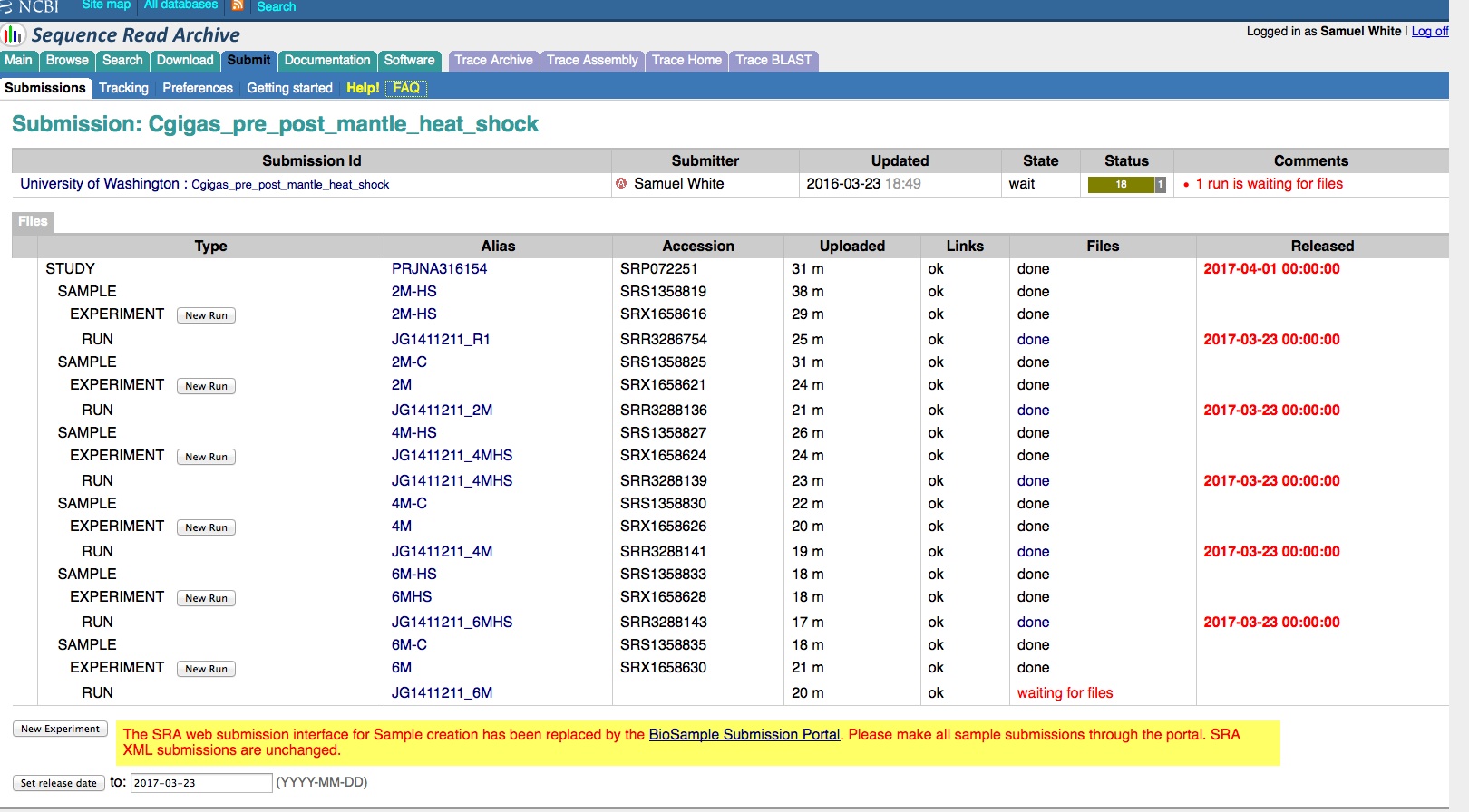Open the Software tab

pyautogui.click(x=409, y=61)
